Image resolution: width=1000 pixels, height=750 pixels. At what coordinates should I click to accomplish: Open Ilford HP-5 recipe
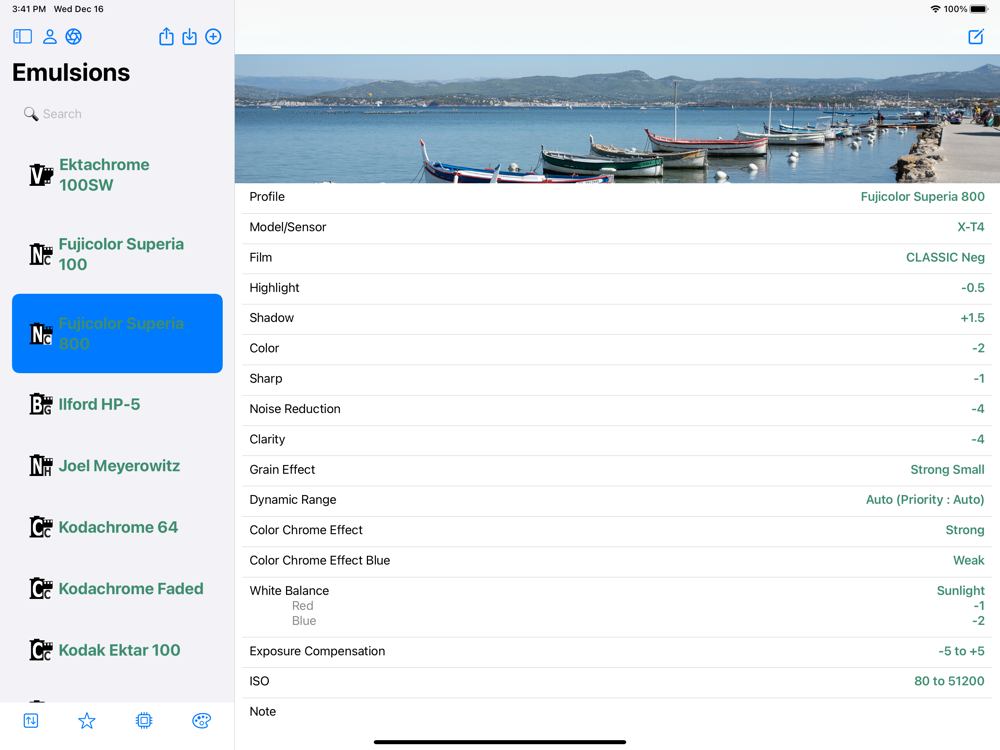pos(117,404)
